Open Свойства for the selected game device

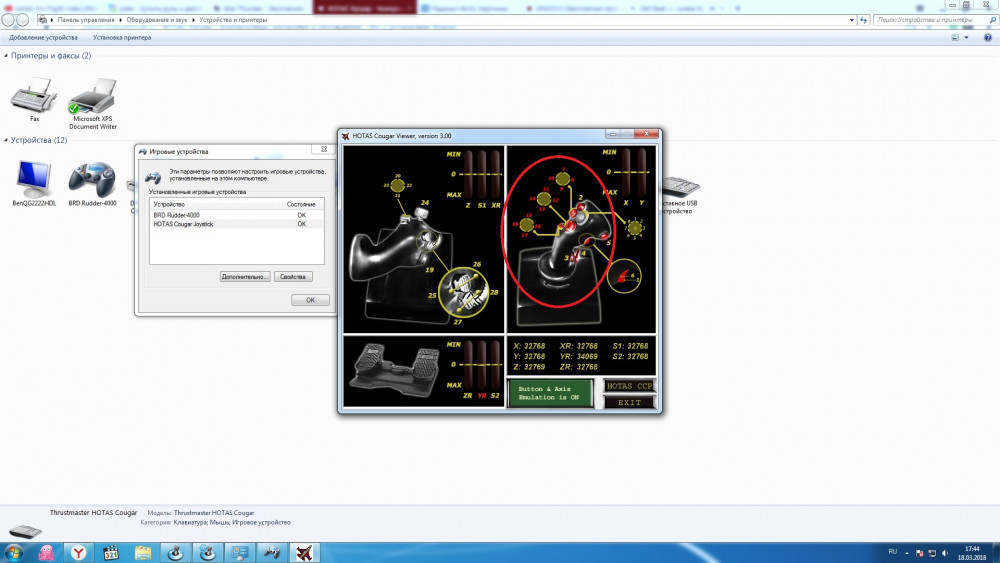[x=294, y=276]
